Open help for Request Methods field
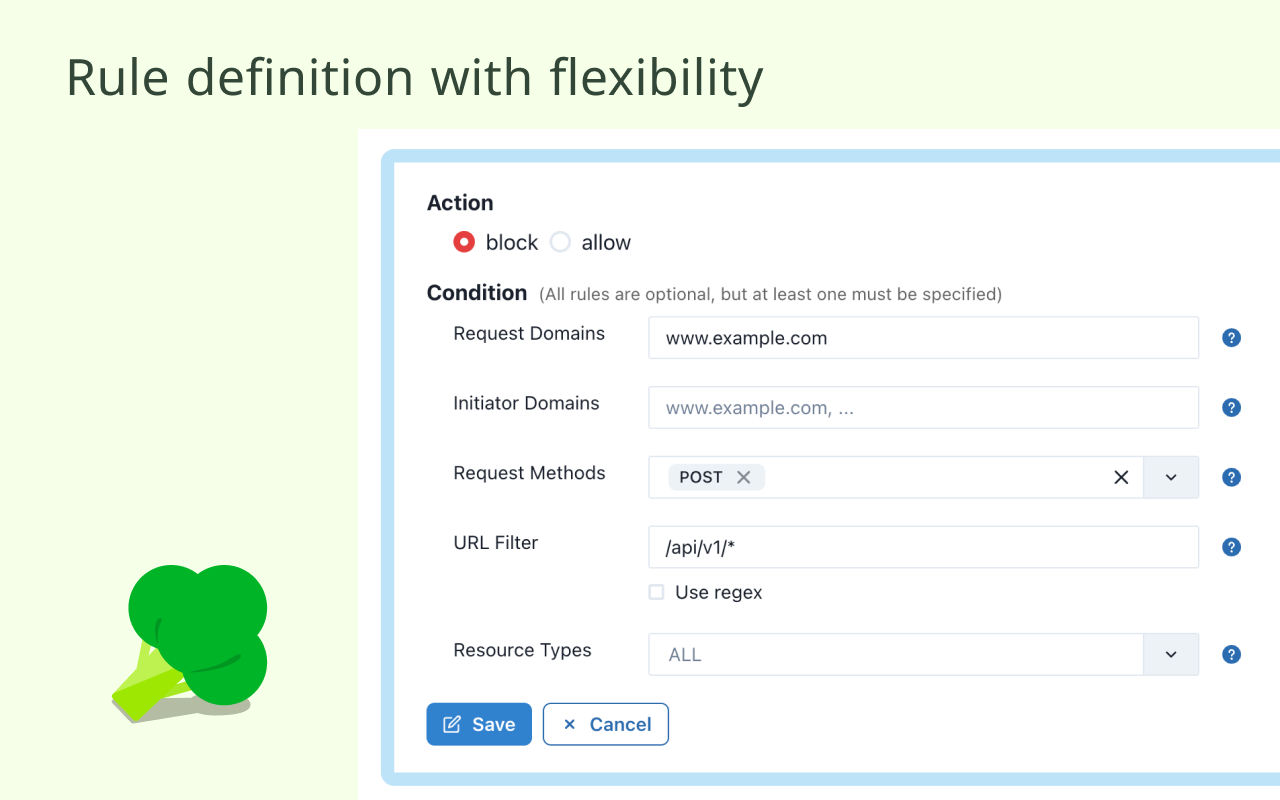 point(1231,477)
